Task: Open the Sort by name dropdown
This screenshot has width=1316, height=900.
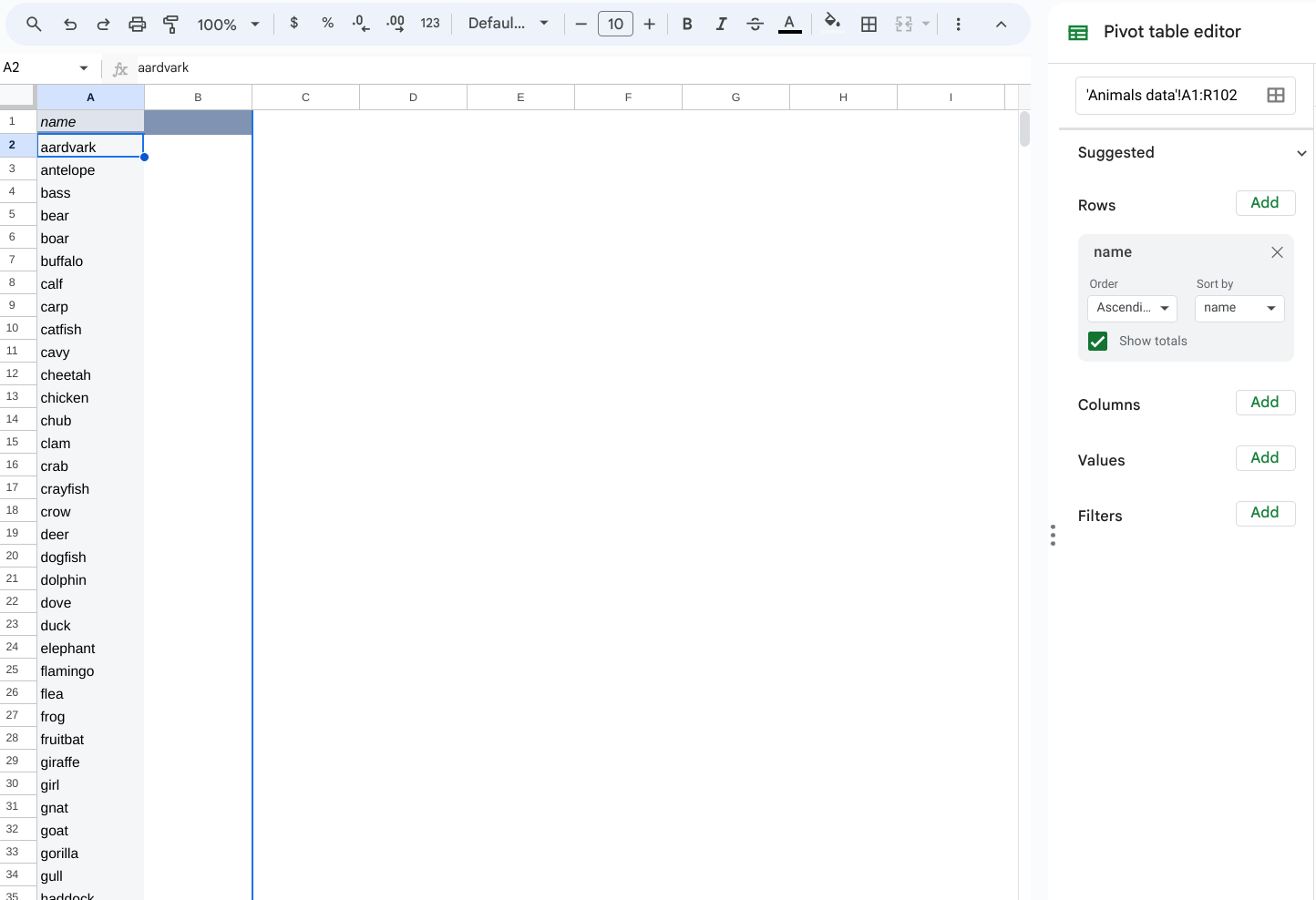Action: click(1239, 308)
